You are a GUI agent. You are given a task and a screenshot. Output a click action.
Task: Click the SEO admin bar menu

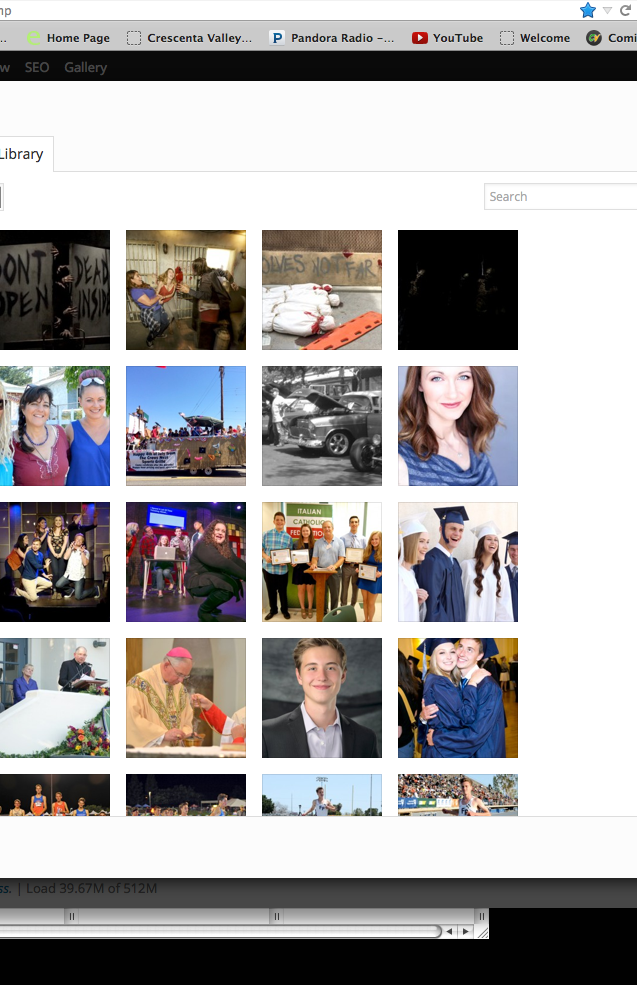[37, 67]
